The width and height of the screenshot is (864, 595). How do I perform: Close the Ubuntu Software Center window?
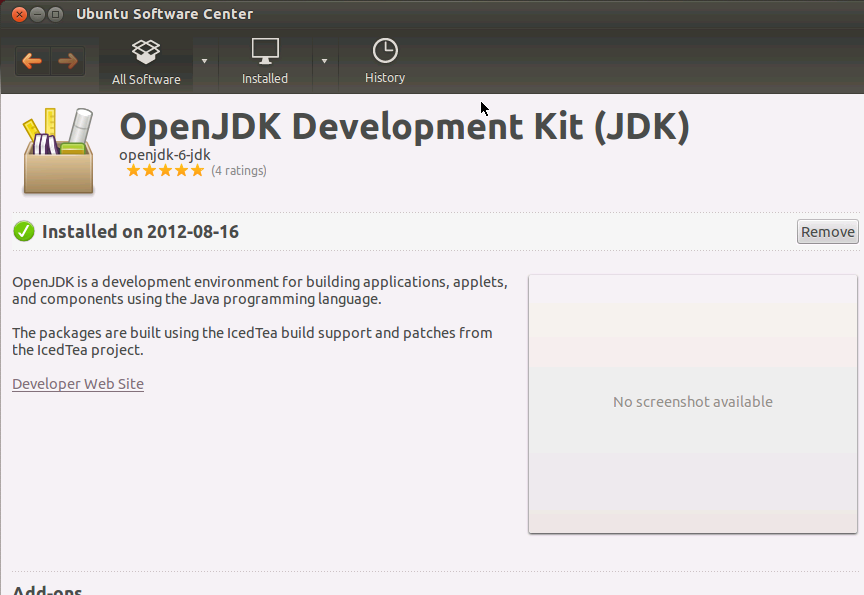[19, 14]
